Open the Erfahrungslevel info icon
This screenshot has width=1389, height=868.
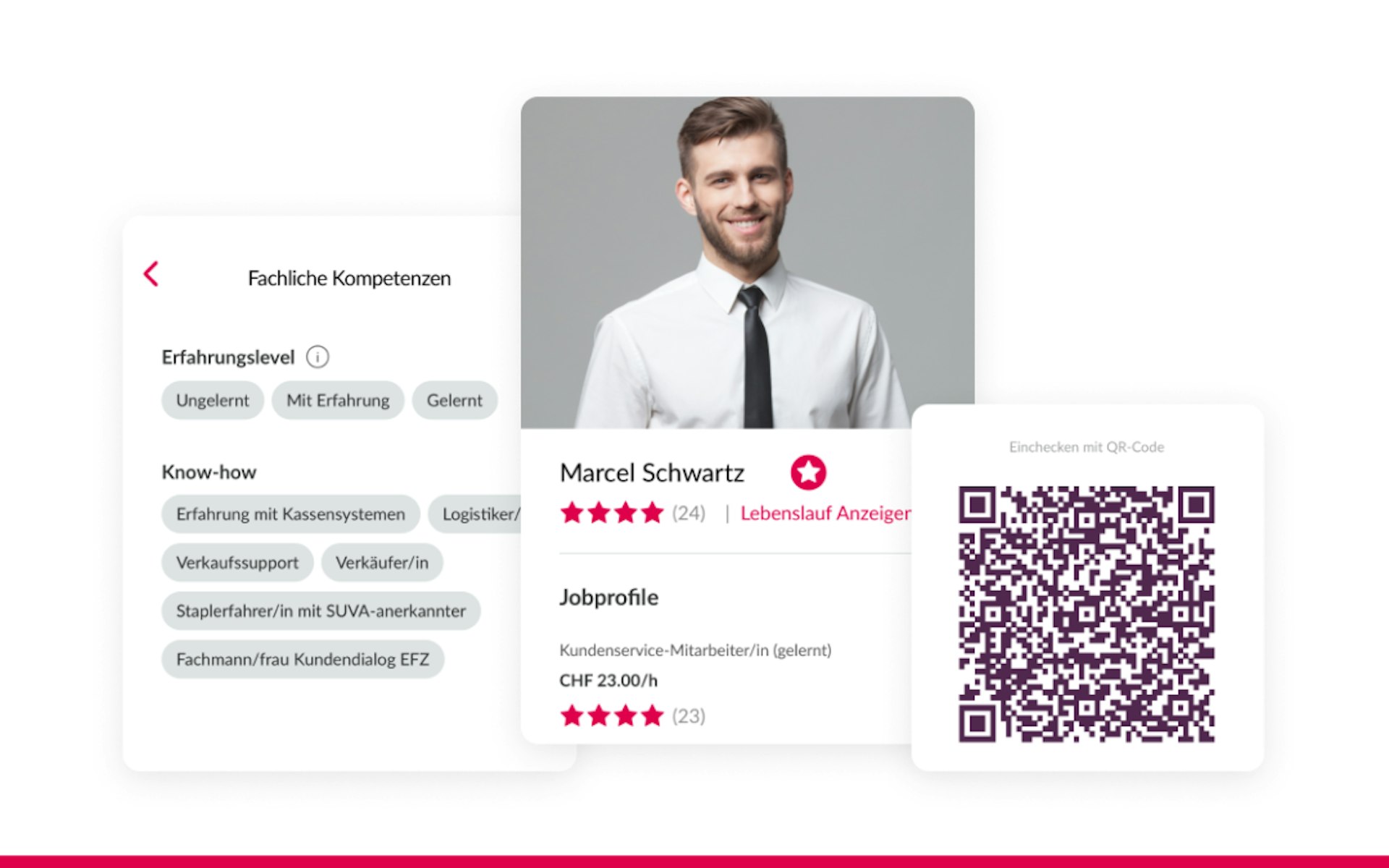(318, 357)
